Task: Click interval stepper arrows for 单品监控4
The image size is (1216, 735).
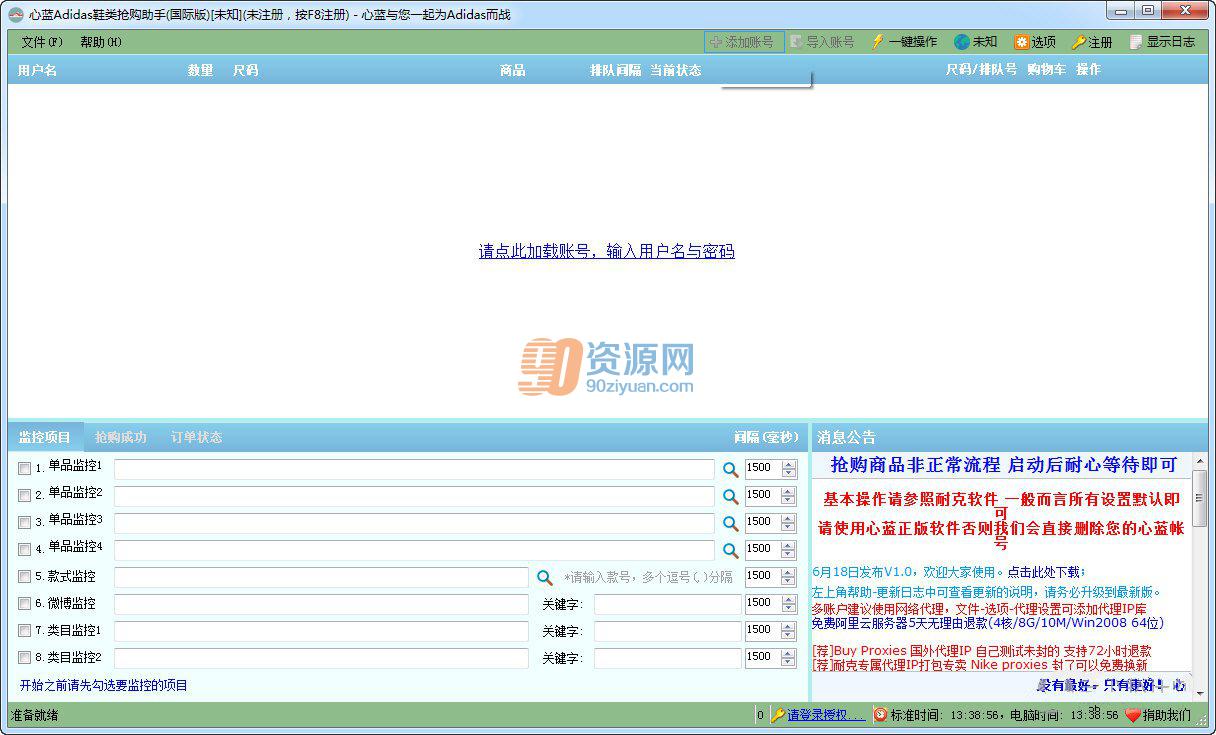Action: [789, 549]
